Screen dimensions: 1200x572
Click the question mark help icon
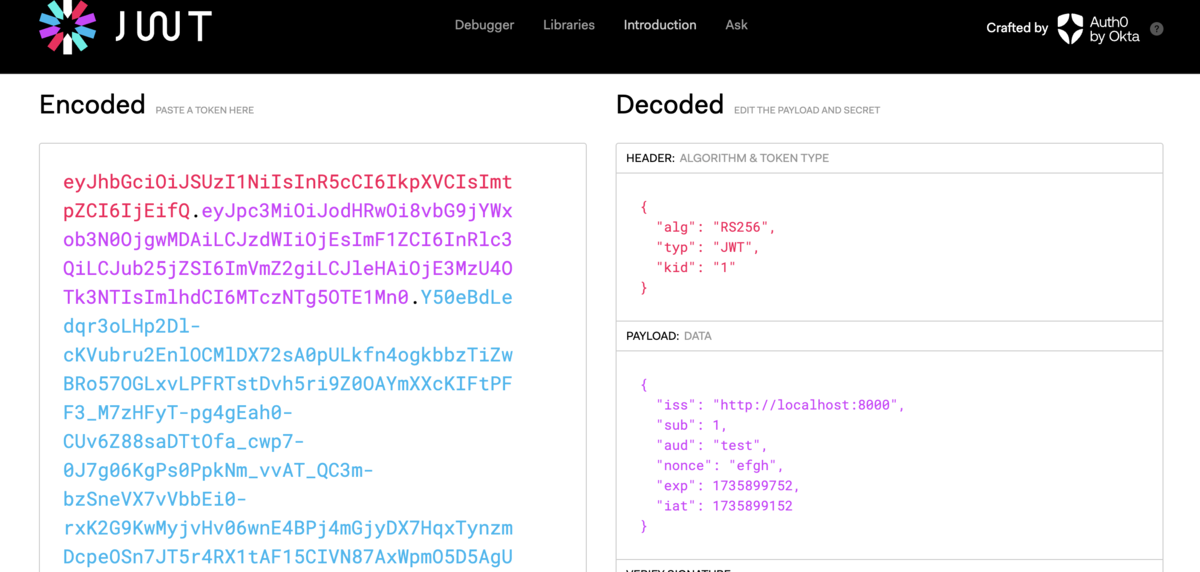tap(1157, 29)
